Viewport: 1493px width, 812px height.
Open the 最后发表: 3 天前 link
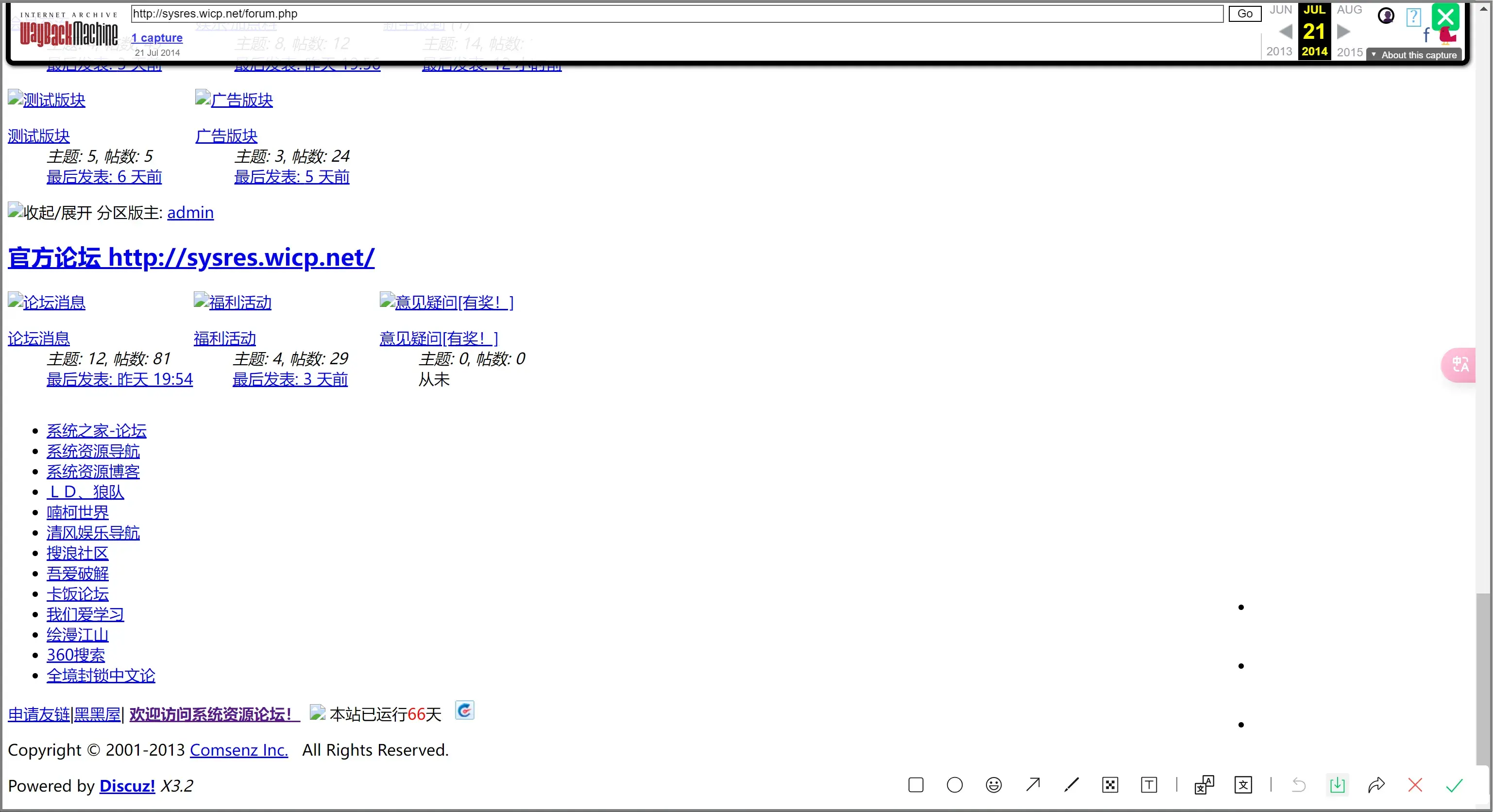290,379
